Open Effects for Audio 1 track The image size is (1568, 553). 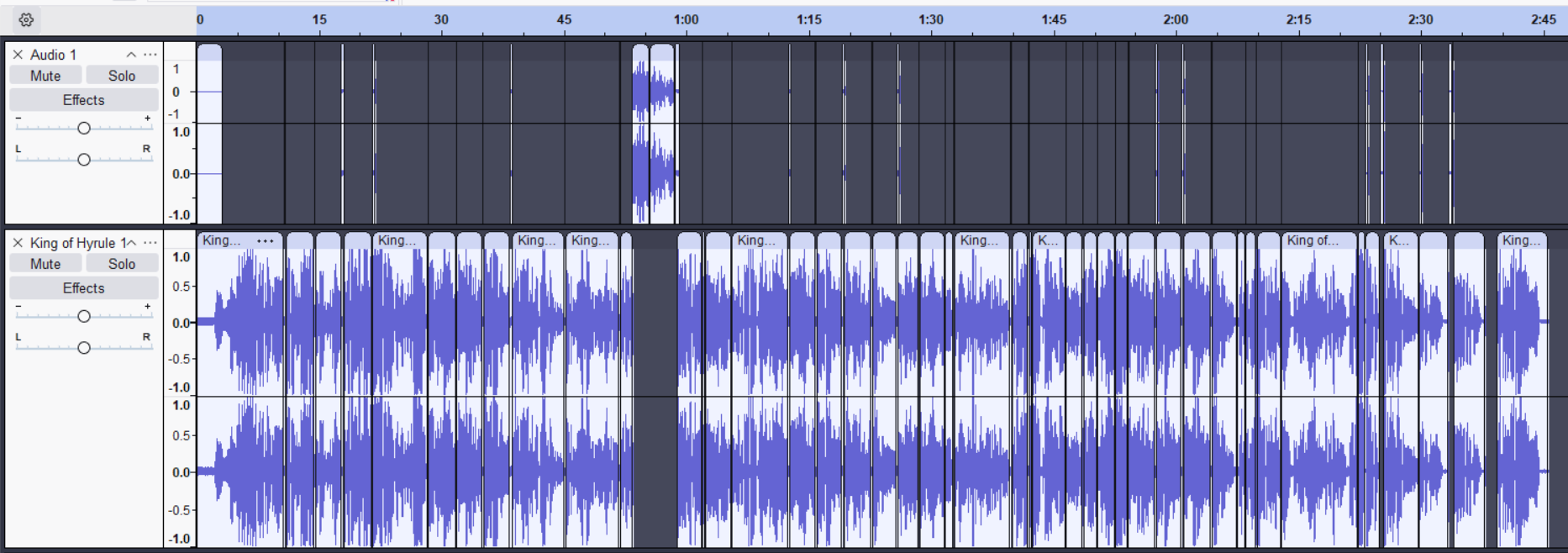[84, 100]
